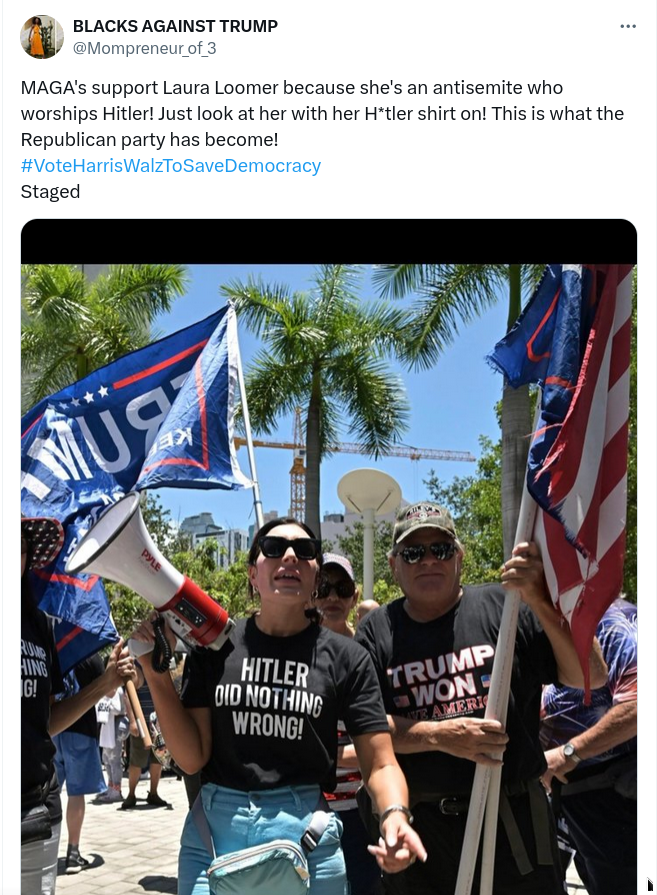Click the BLACKS AGAINST TRUMP display name
657x895 pixels.
[175, 26]
